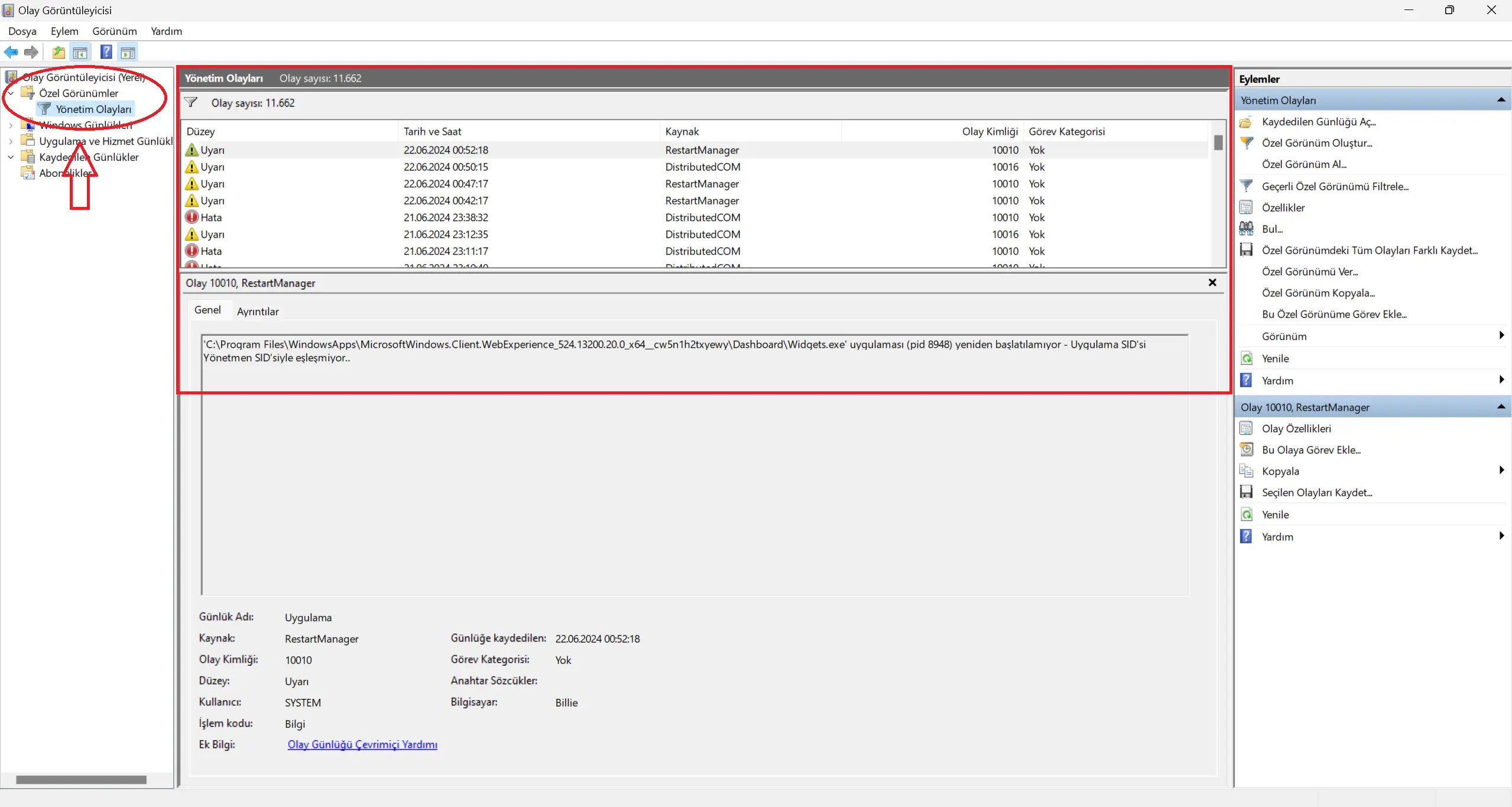Image resolution: width=1512 pixels, height=807 pixels.
Task: Click the tree pane horizontal scrollbar
Action: (x=81, y=780)
